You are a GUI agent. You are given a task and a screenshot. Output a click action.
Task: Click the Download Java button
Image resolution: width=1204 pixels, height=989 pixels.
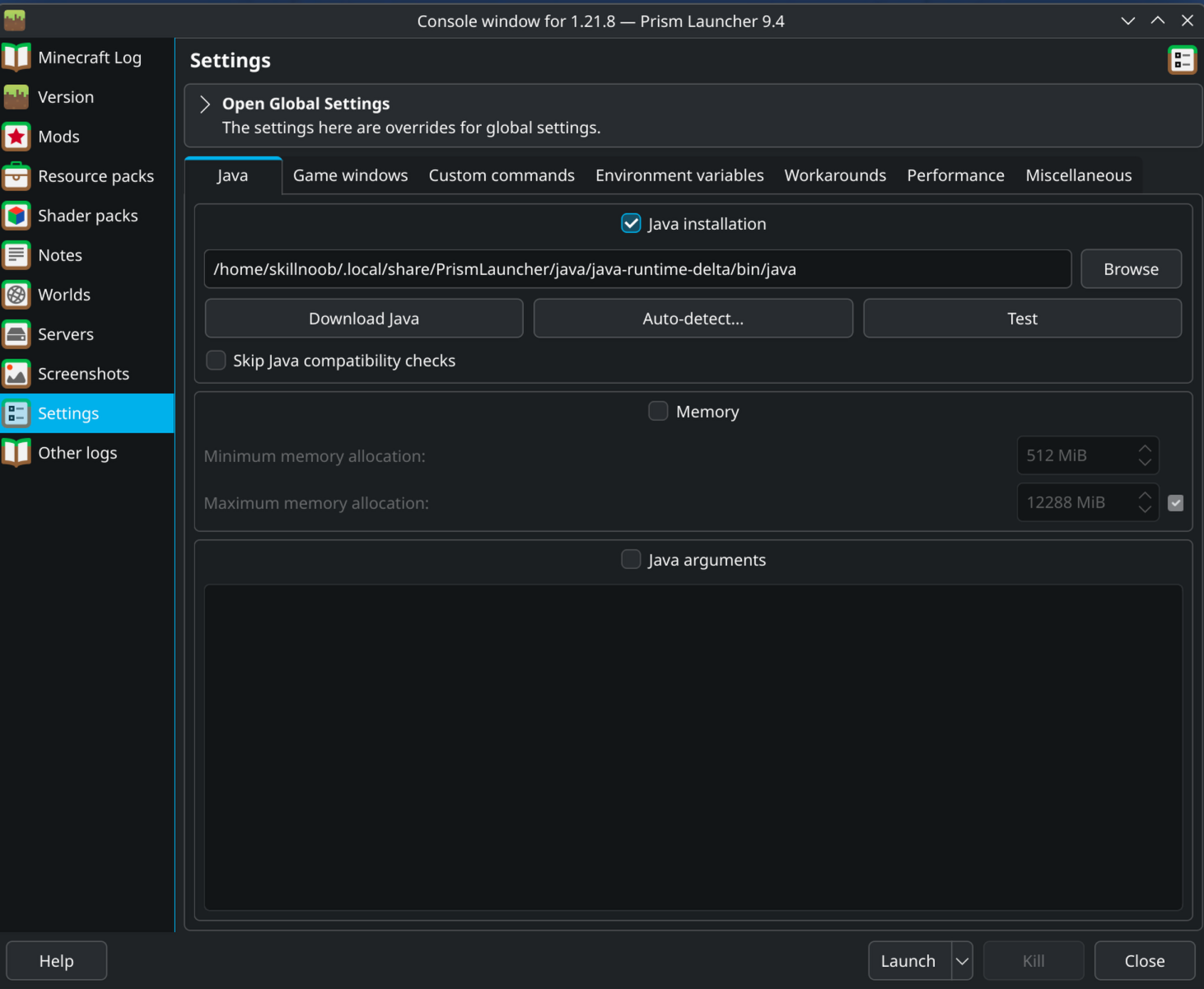click(364, 319)
